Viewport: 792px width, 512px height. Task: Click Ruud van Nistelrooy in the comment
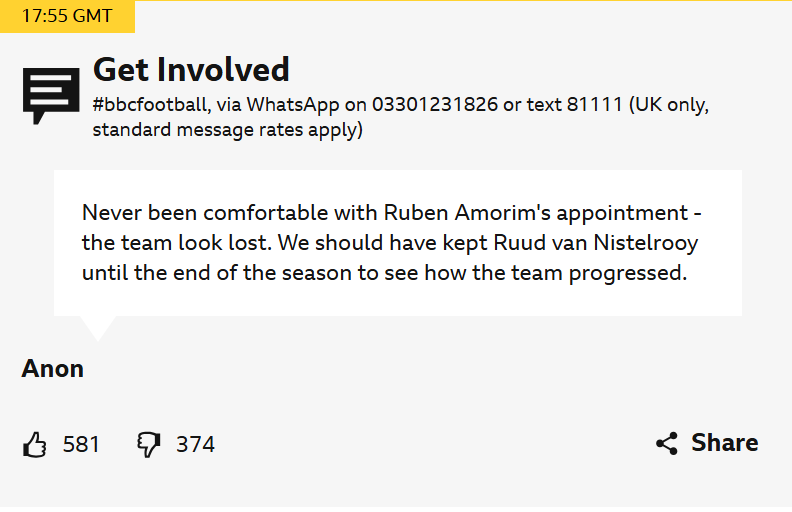pos(596,243)
